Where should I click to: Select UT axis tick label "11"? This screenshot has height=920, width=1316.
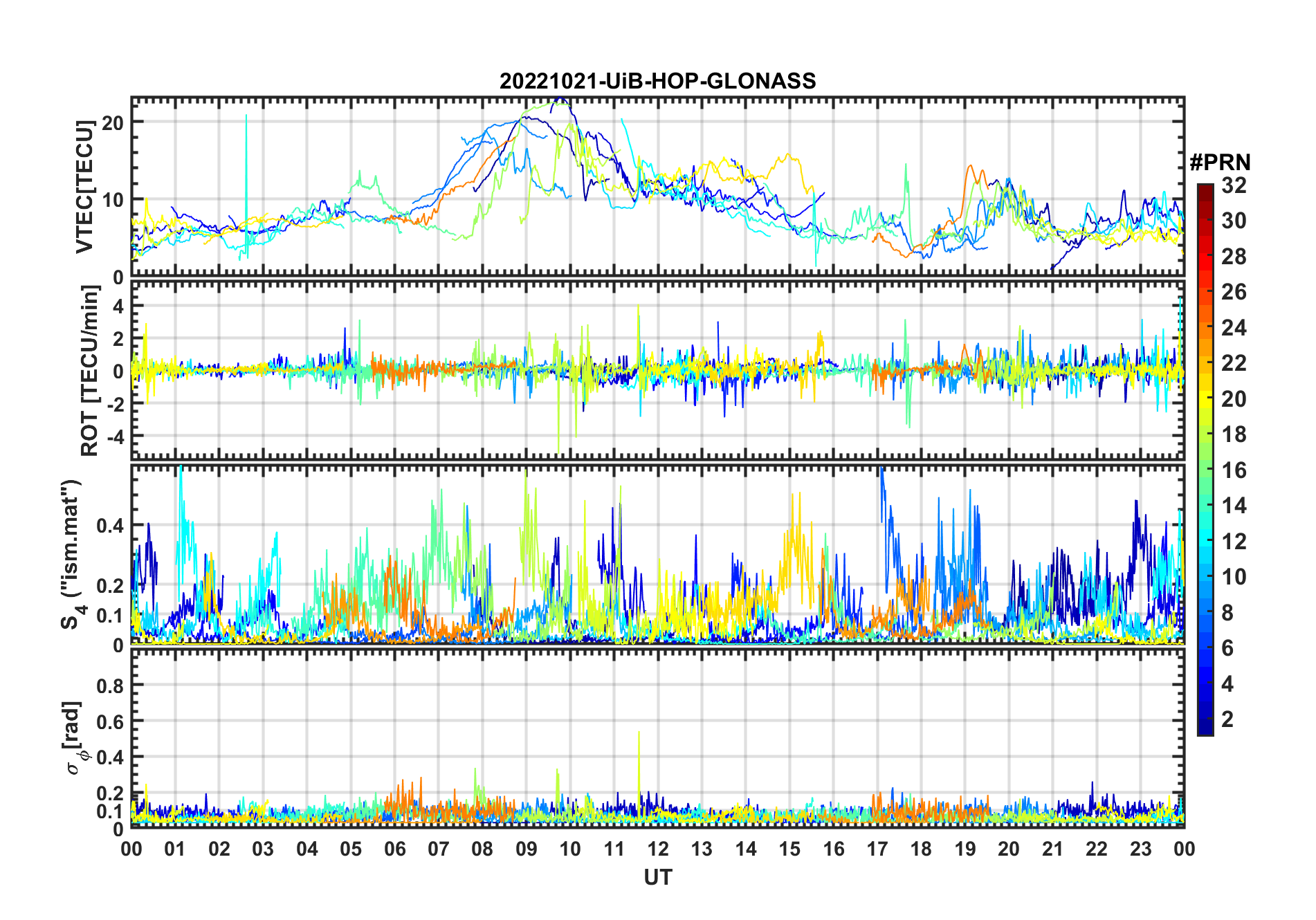pos(614,849)
